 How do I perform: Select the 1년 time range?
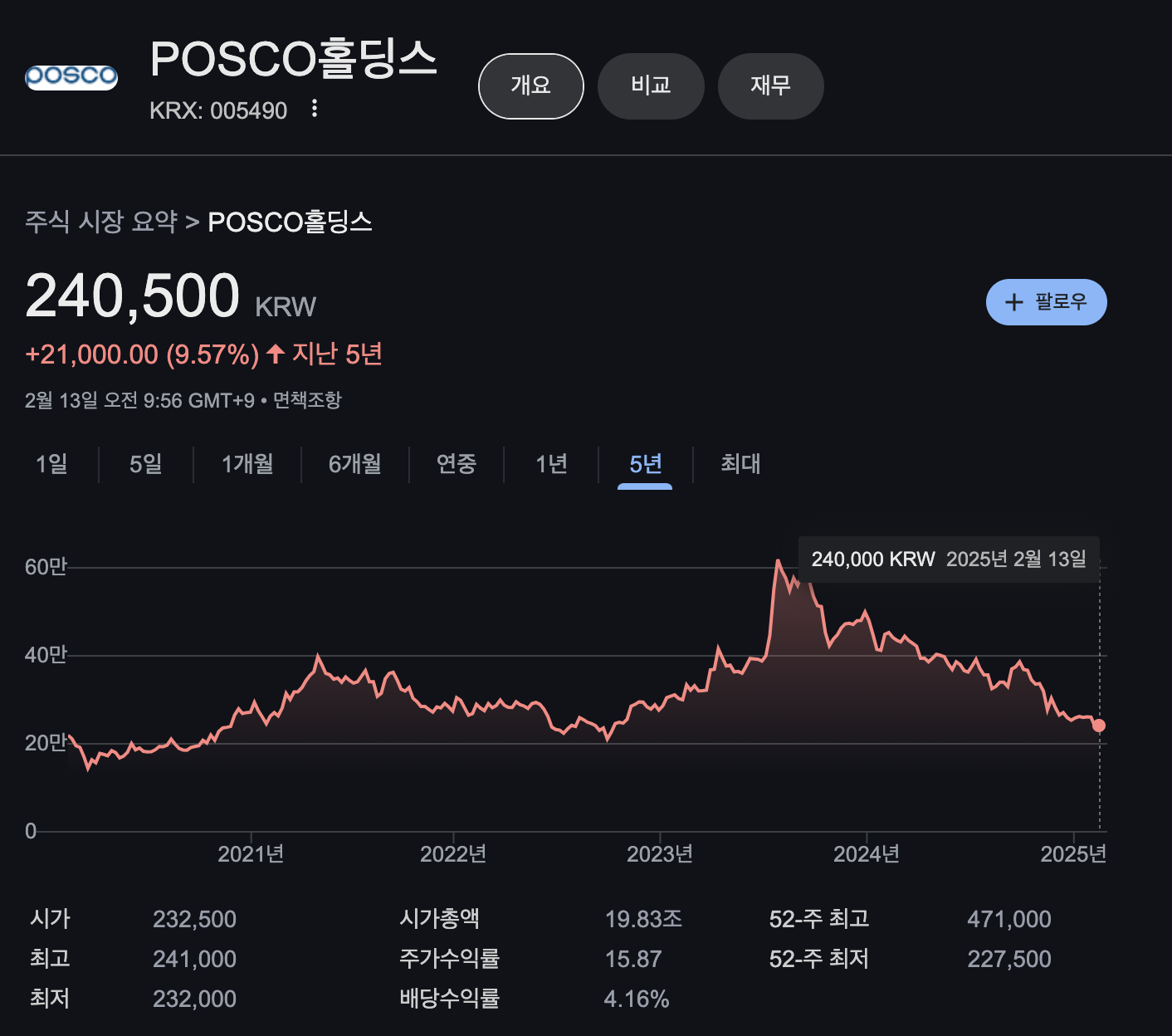pyautogui.click(x=551, y=464)
